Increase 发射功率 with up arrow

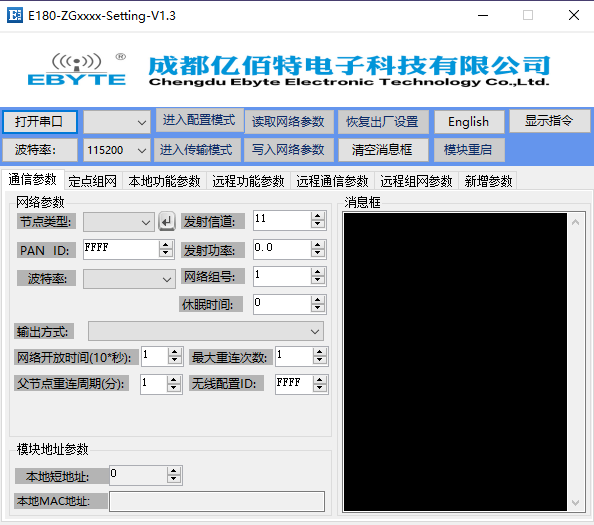coord(318,245)
